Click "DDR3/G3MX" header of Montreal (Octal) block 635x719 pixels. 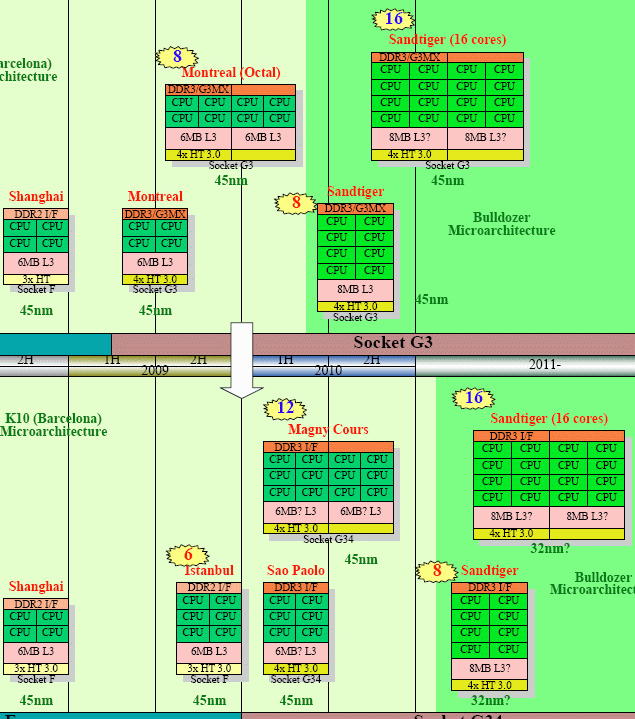click(x=198, y=89)
